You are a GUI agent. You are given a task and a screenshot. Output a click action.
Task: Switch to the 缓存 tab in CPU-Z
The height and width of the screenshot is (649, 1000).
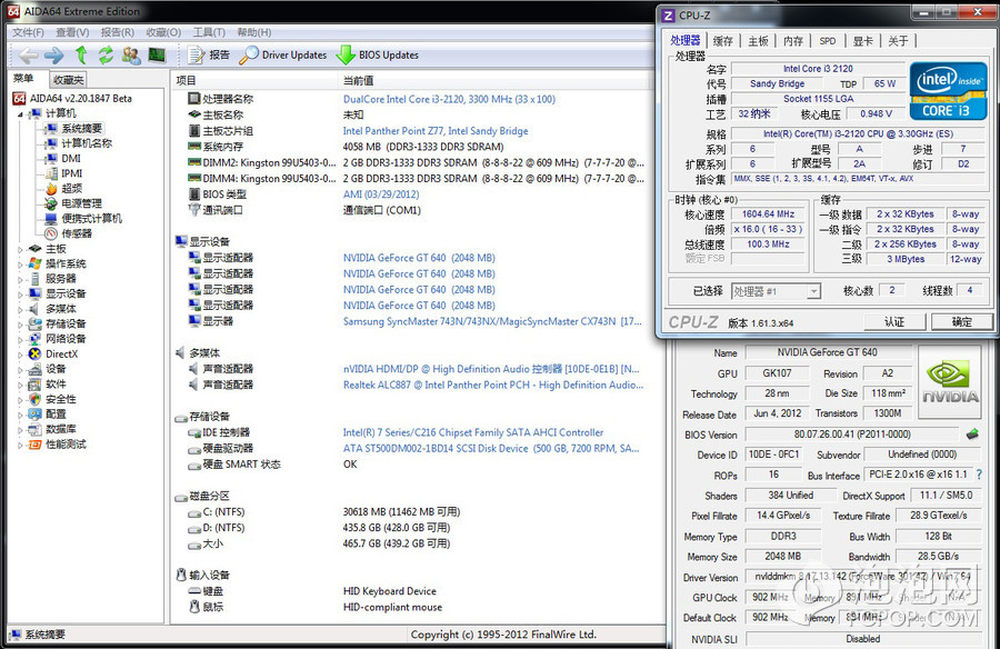coord(723,41)
